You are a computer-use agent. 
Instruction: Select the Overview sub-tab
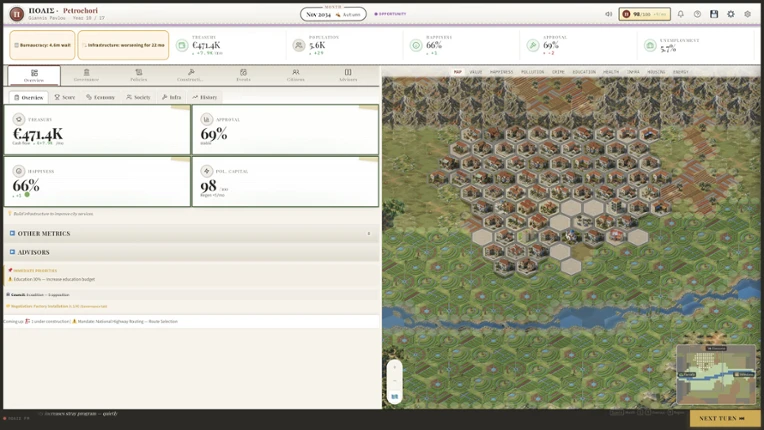tap(28, 97)
